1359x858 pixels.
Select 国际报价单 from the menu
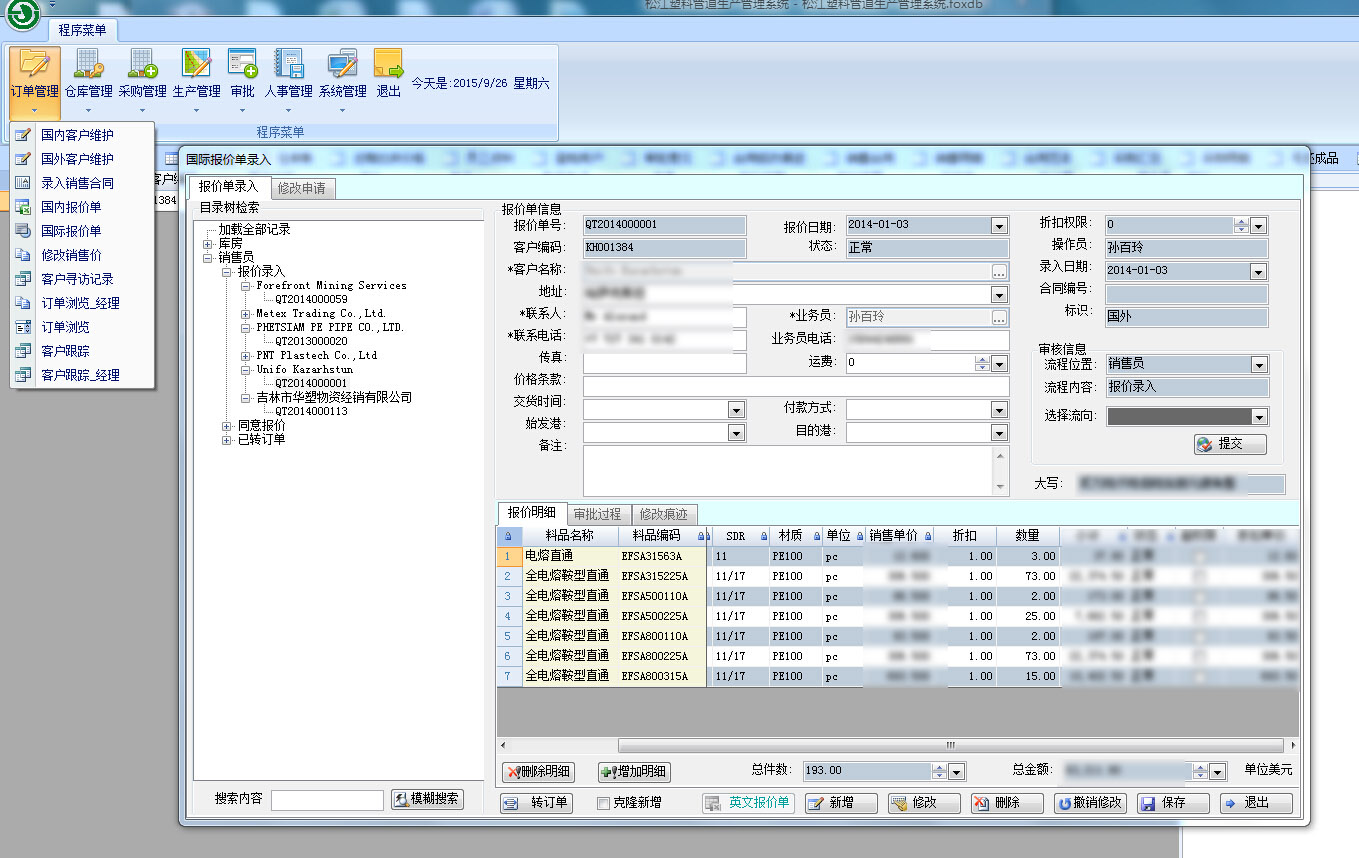click(x=71, y=231)
